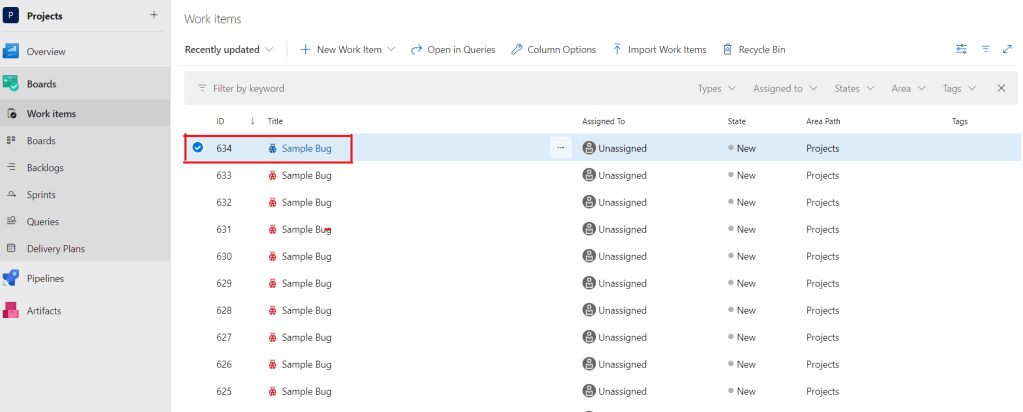This screenshot has height=412, width=1023.
Task: Open the Recycle Bin
Action: tap(753, 49)
